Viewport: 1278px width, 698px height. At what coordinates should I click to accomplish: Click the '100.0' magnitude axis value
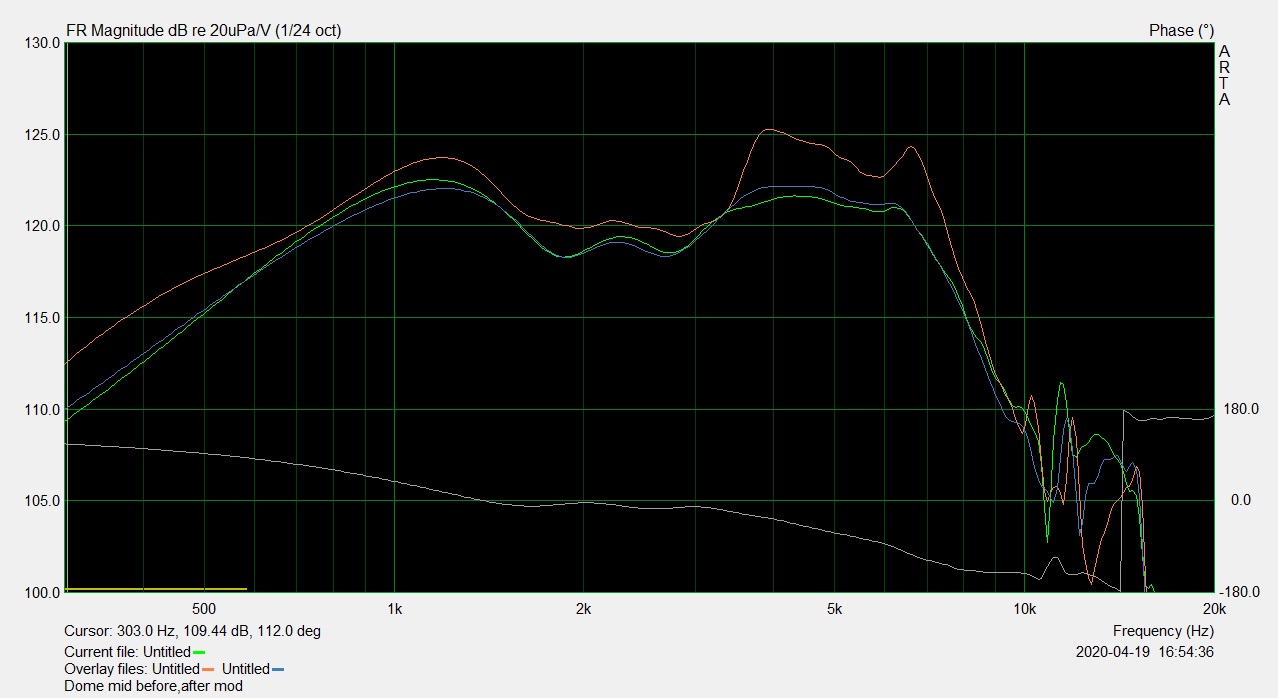tap(41, 593)
